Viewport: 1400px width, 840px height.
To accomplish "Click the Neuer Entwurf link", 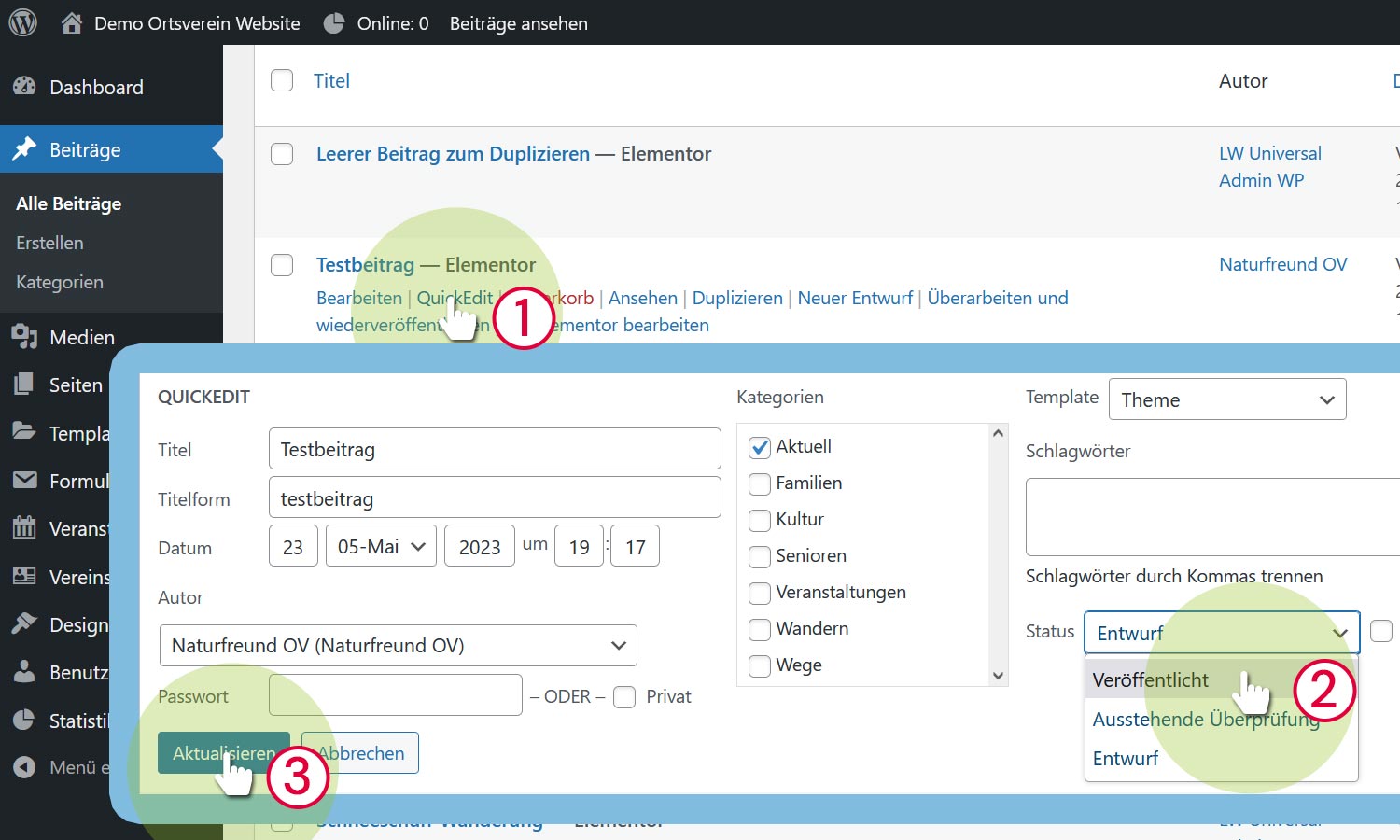I will pos(855,298).
